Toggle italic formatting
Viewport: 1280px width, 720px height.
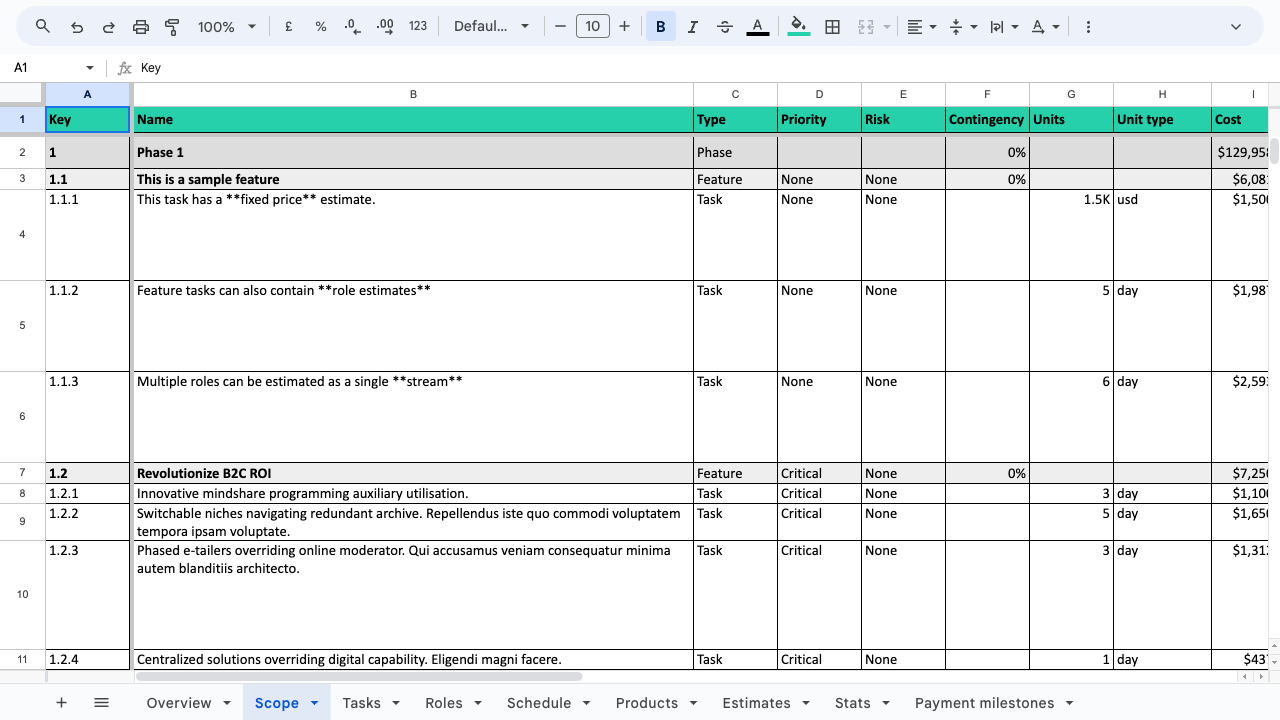[x=692, y=27]
